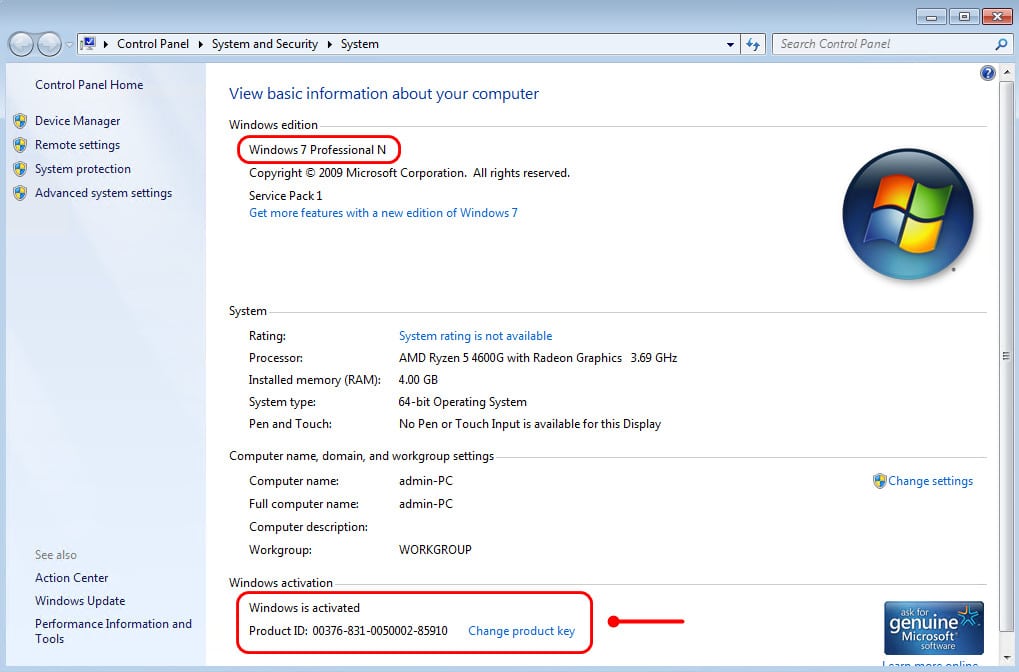Click System rating is not available link

475,336
